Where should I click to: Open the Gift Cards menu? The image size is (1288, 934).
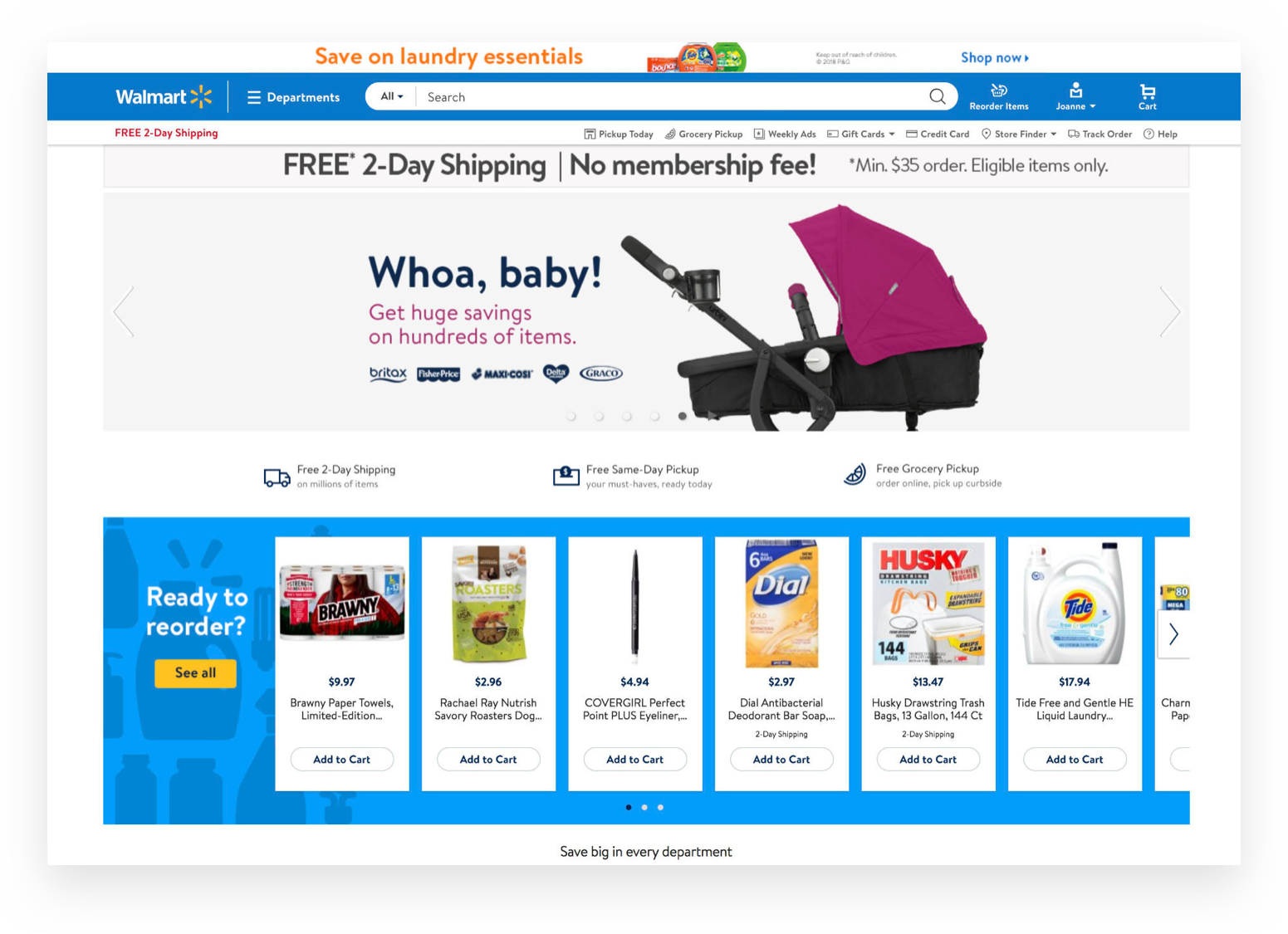pyautogui.click(x=861, y=134)
